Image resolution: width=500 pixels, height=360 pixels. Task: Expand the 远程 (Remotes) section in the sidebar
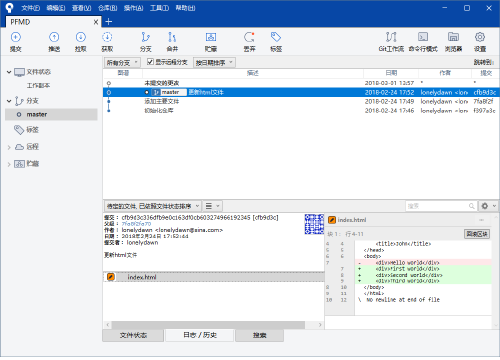9,147
